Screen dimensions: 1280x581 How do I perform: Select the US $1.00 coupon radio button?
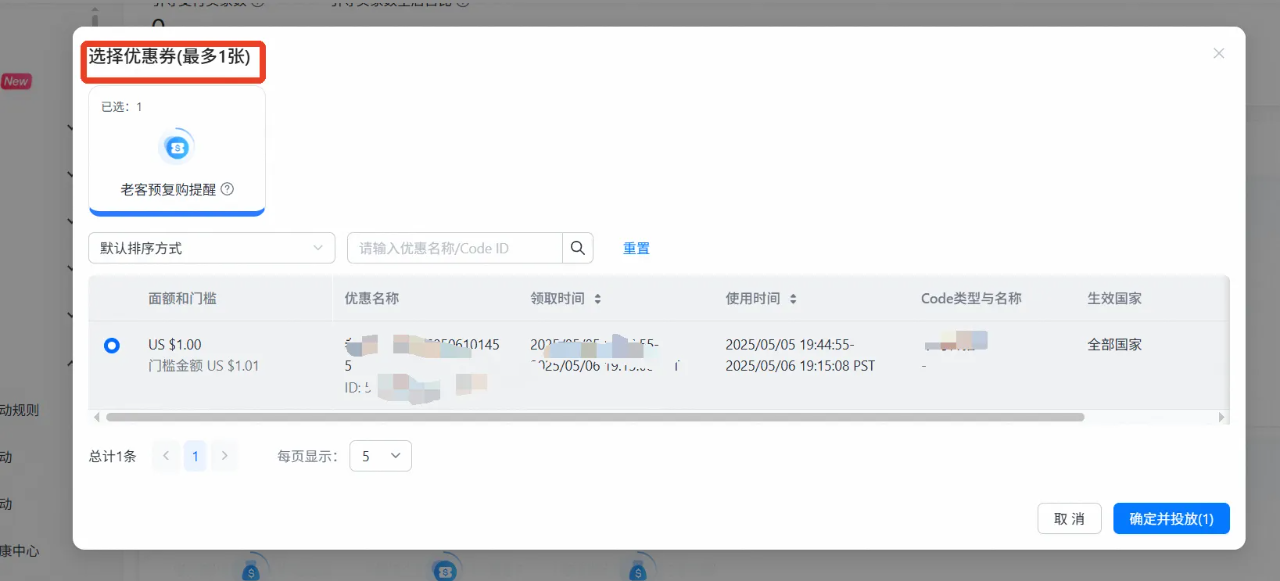click(x=112, y=345)
